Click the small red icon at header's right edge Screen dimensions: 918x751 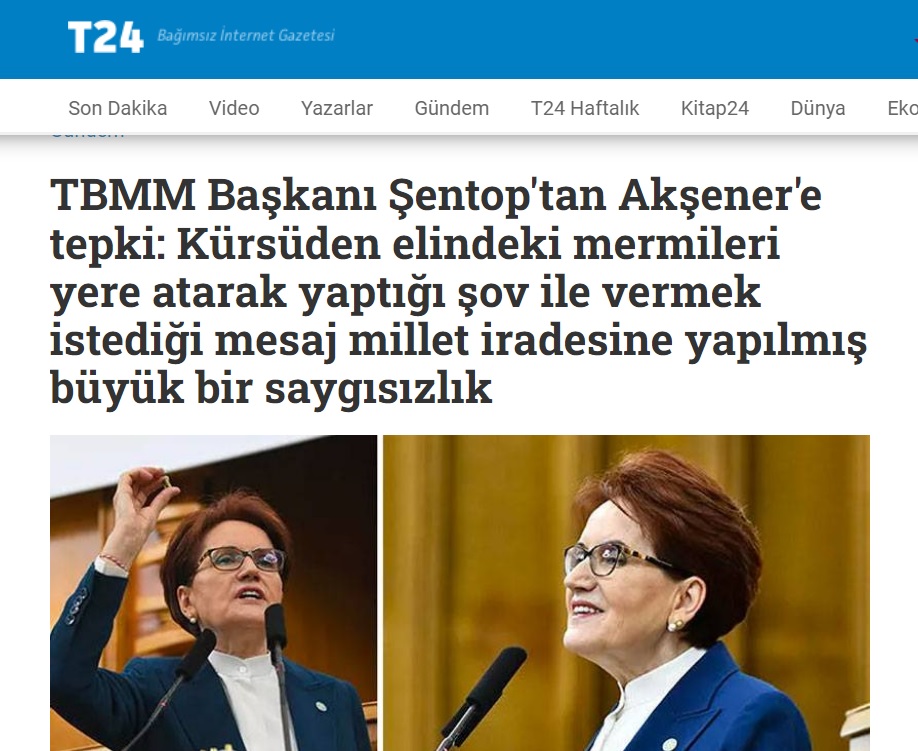click(x=915, y=40)
